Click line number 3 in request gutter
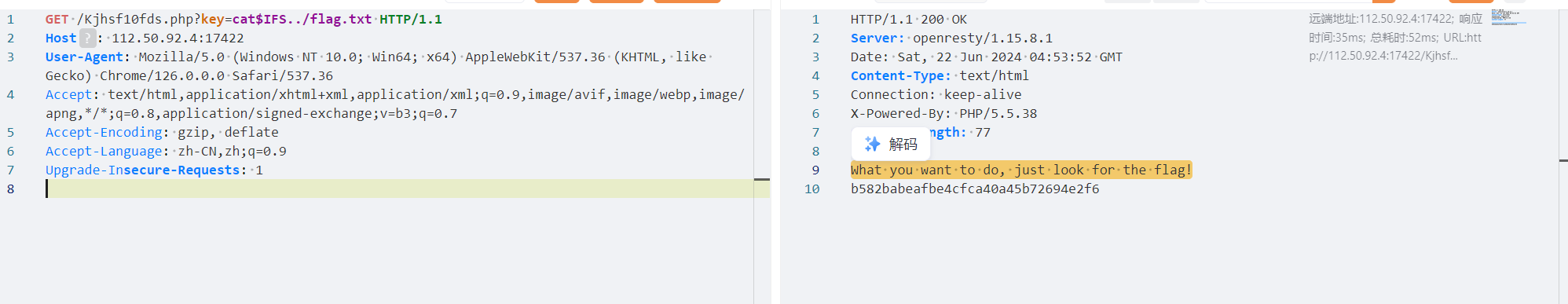The image size is (1568, 304). (10, 57)
